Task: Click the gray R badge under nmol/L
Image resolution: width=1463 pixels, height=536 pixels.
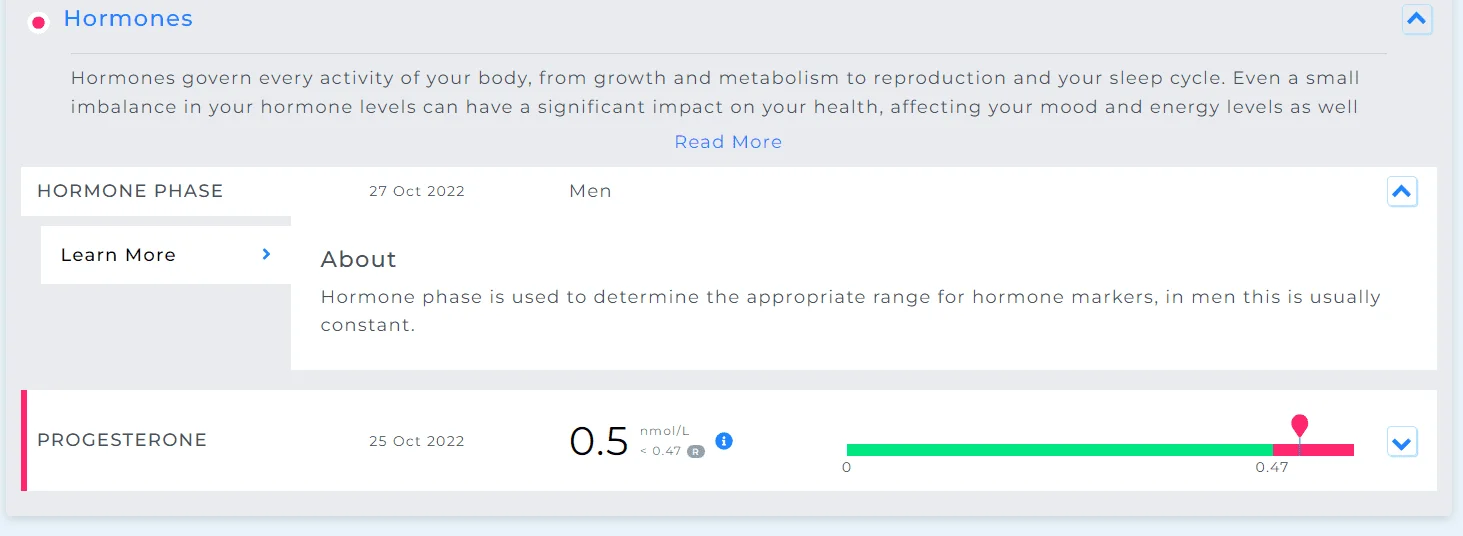Action: 696,451
